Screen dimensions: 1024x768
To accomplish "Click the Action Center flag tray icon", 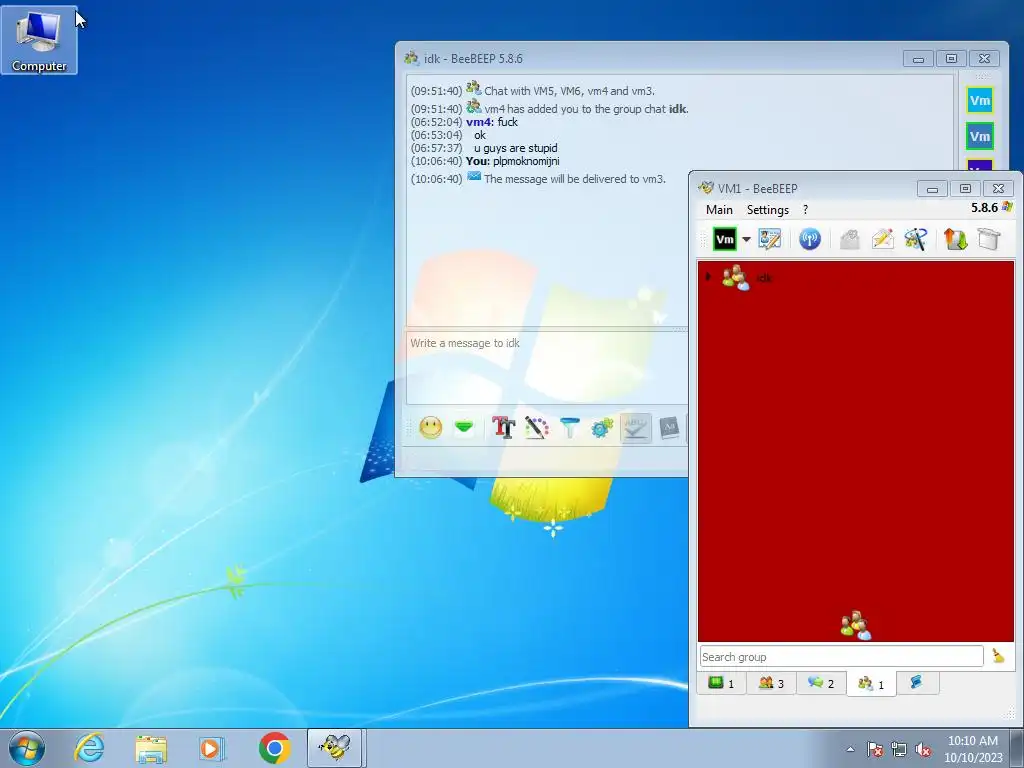I will click(x=874, y=749).
